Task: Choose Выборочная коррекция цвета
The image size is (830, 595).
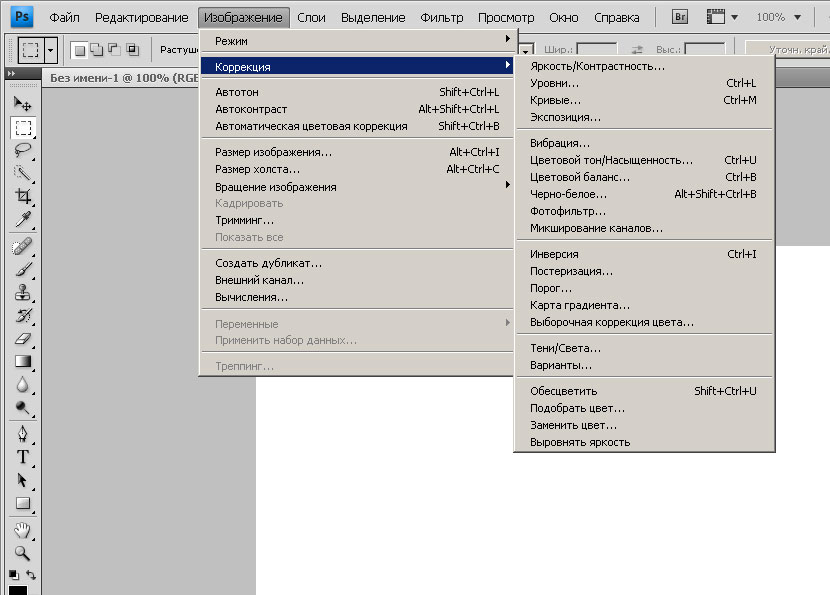Action: pyautogui.click(x=644, y=322)
